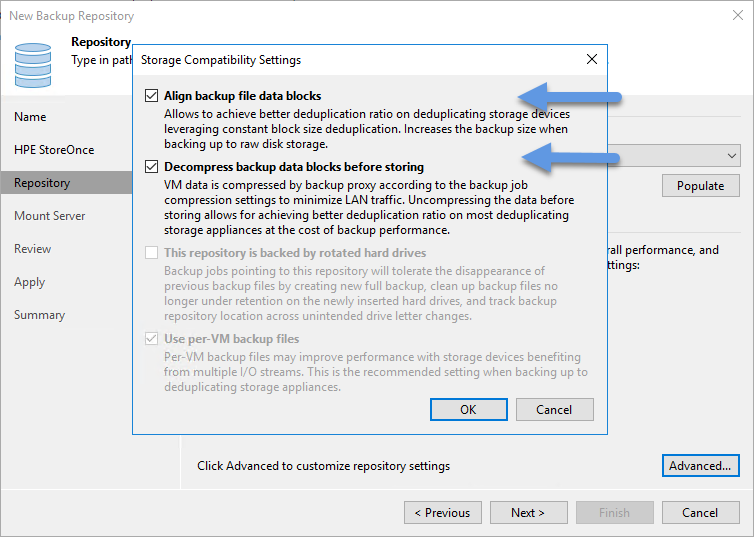Viewport: 754px width, 538px height.
Task: Click the lower blue arrow annotation
Action: point(571,157)
